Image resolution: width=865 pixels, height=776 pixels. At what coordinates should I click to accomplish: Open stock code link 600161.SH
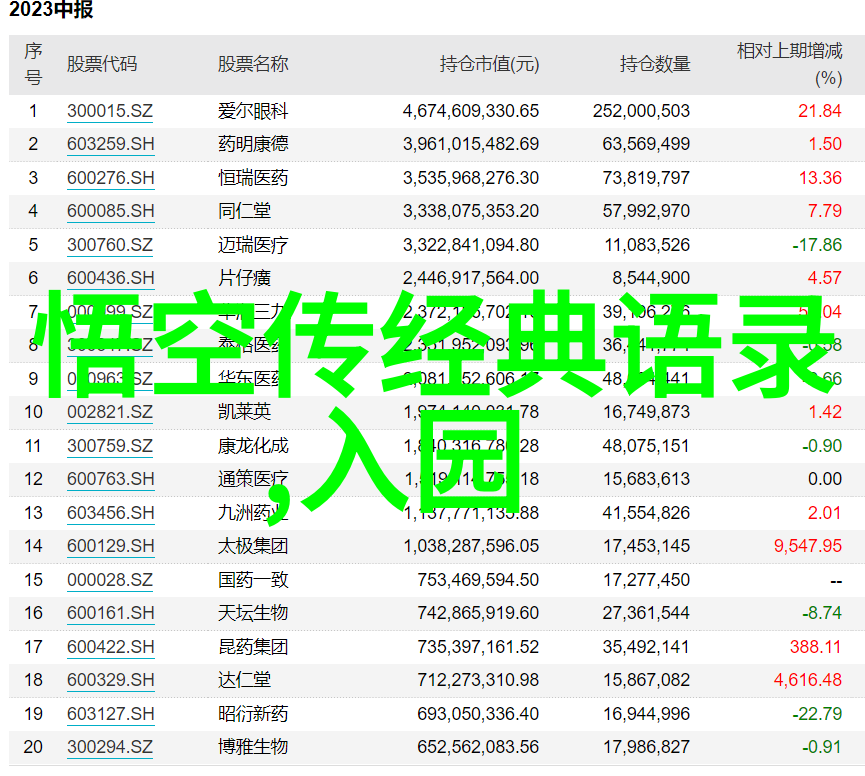click(x=110, y=613)
